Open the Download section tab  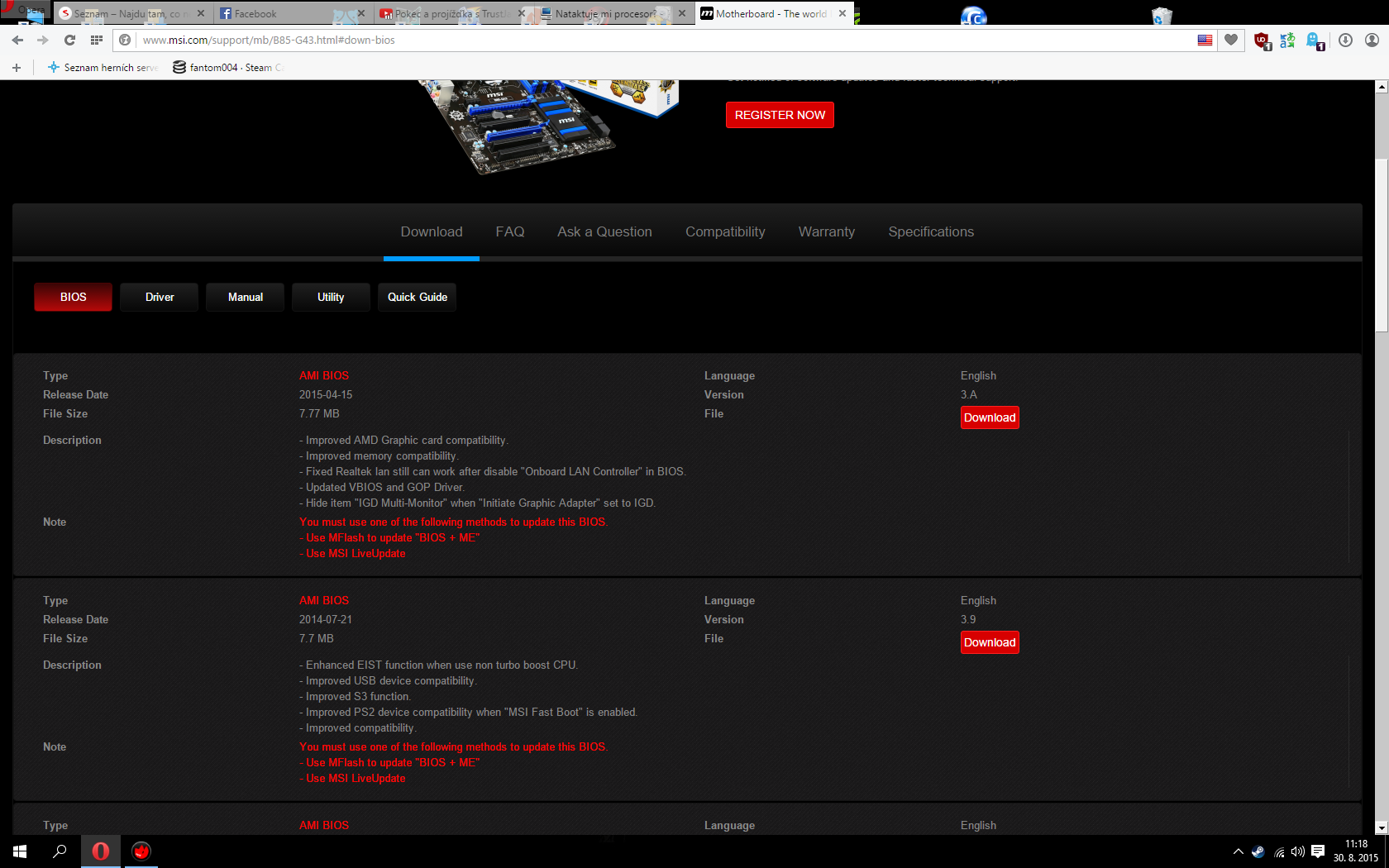pyautogui.click(x=432, y=232)
